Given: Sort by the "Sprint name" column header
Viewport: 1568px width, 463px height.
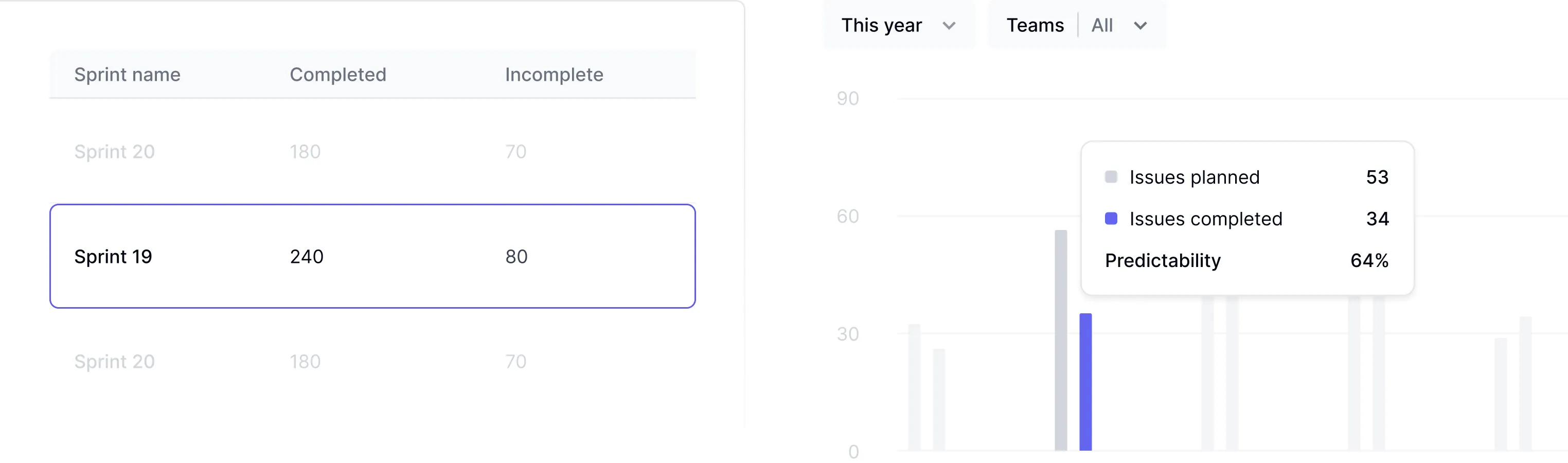Looking at the screenshot, I should (127, 74).
